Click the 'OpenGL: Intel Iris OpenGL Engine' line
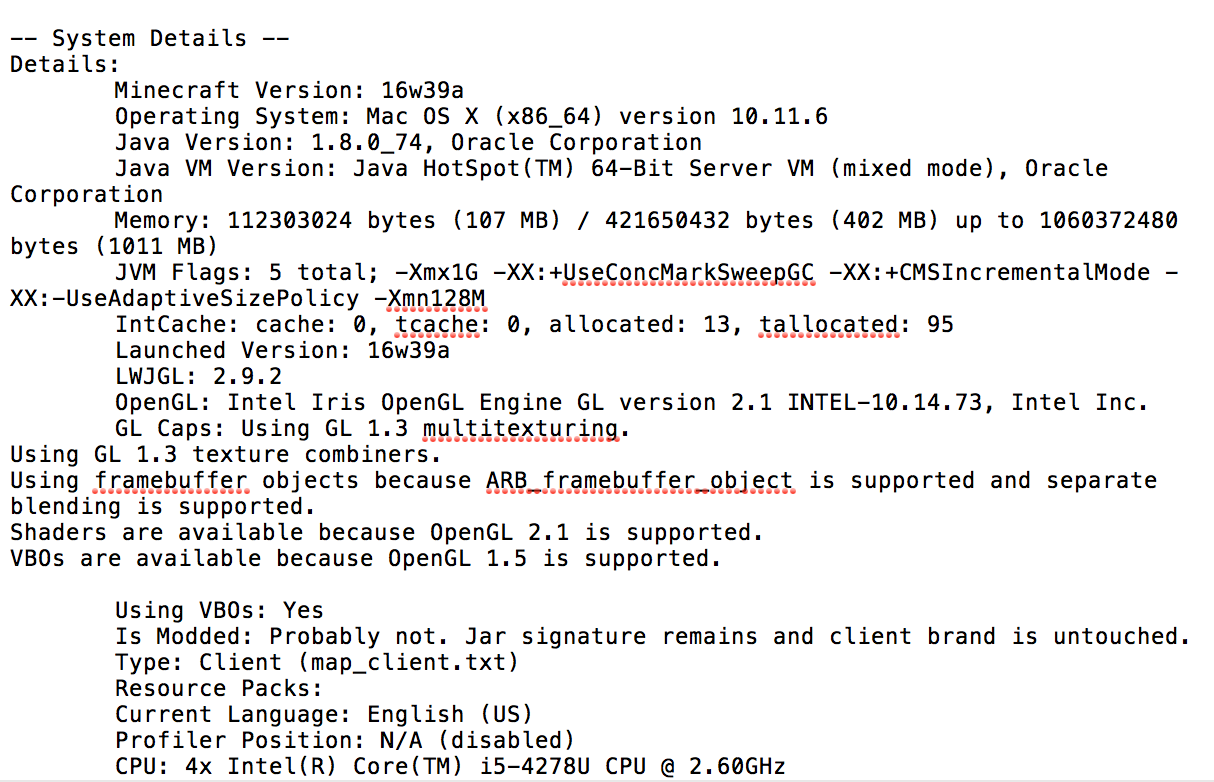Viewport: 1214px width, 782px height. (x=631, y=403)
